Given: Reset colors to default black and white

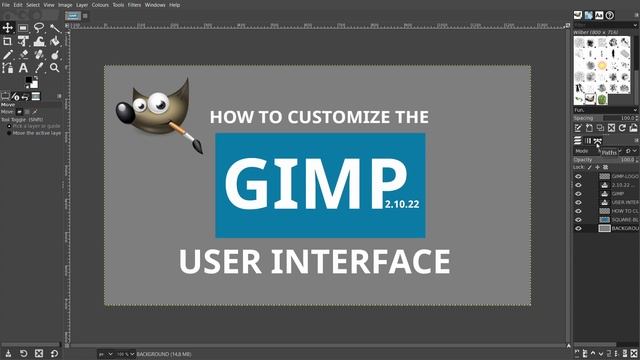Looking at the screenshot, I should [27, 86].
